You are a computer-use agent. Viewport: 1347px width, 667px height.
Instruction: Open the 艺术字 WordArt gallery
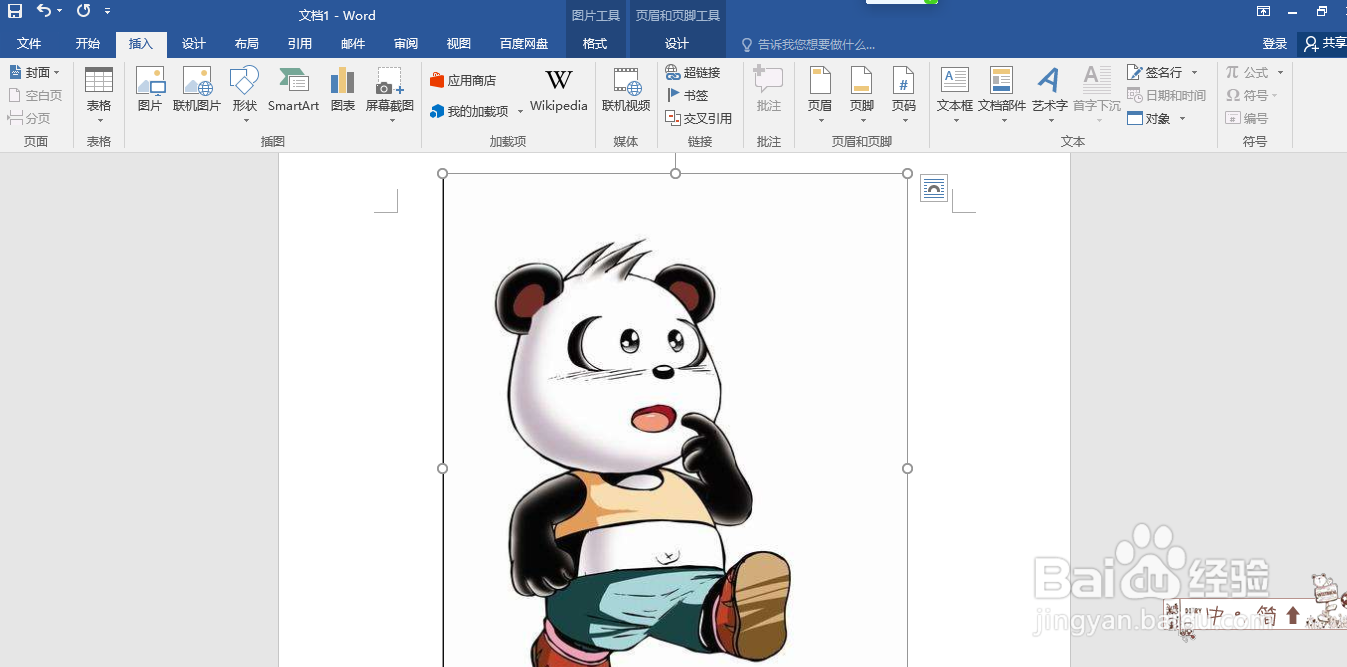click(1050, 96)
